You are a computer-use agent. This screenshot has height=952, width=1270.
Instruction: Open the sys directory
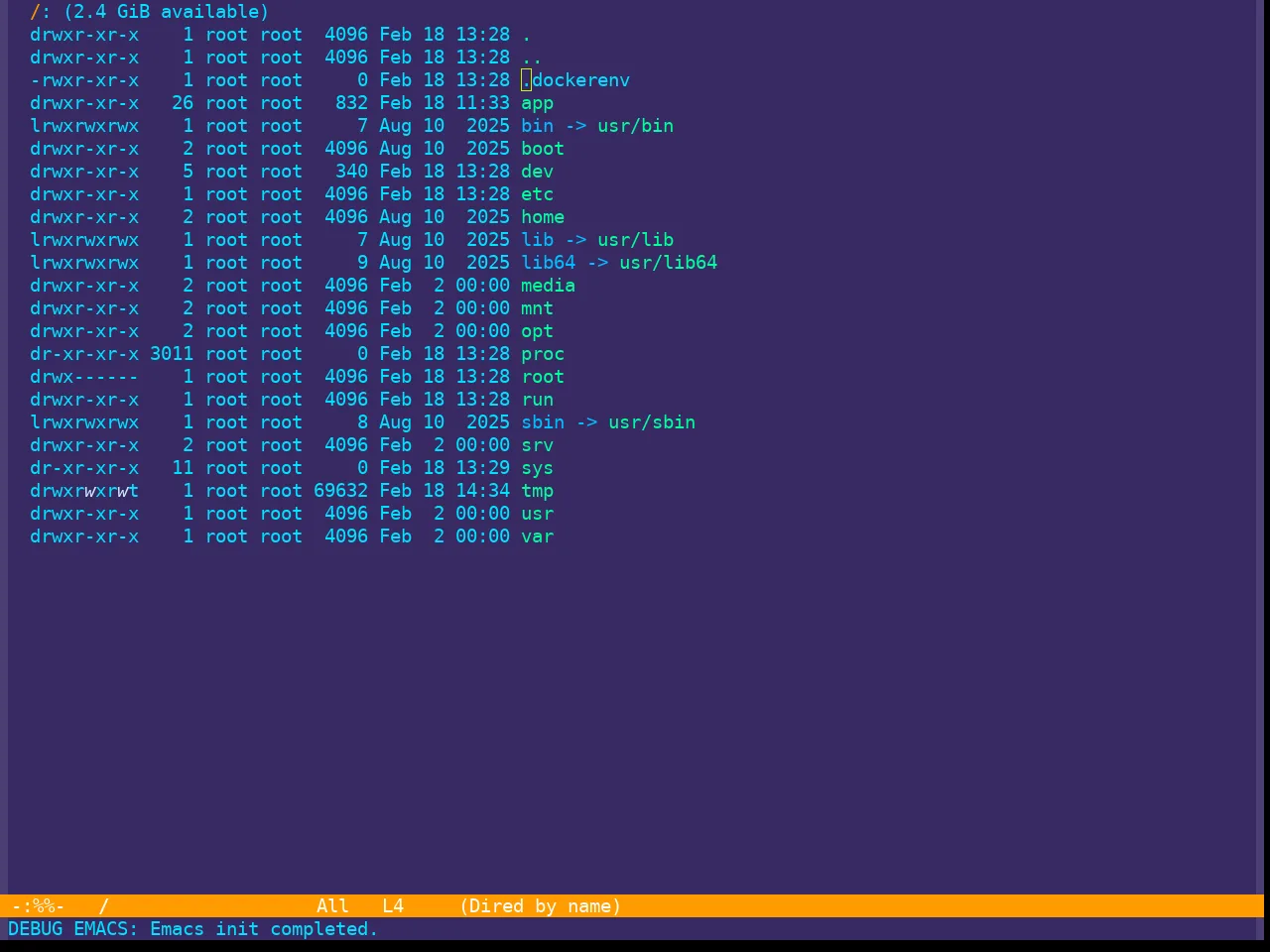(538, 468)
